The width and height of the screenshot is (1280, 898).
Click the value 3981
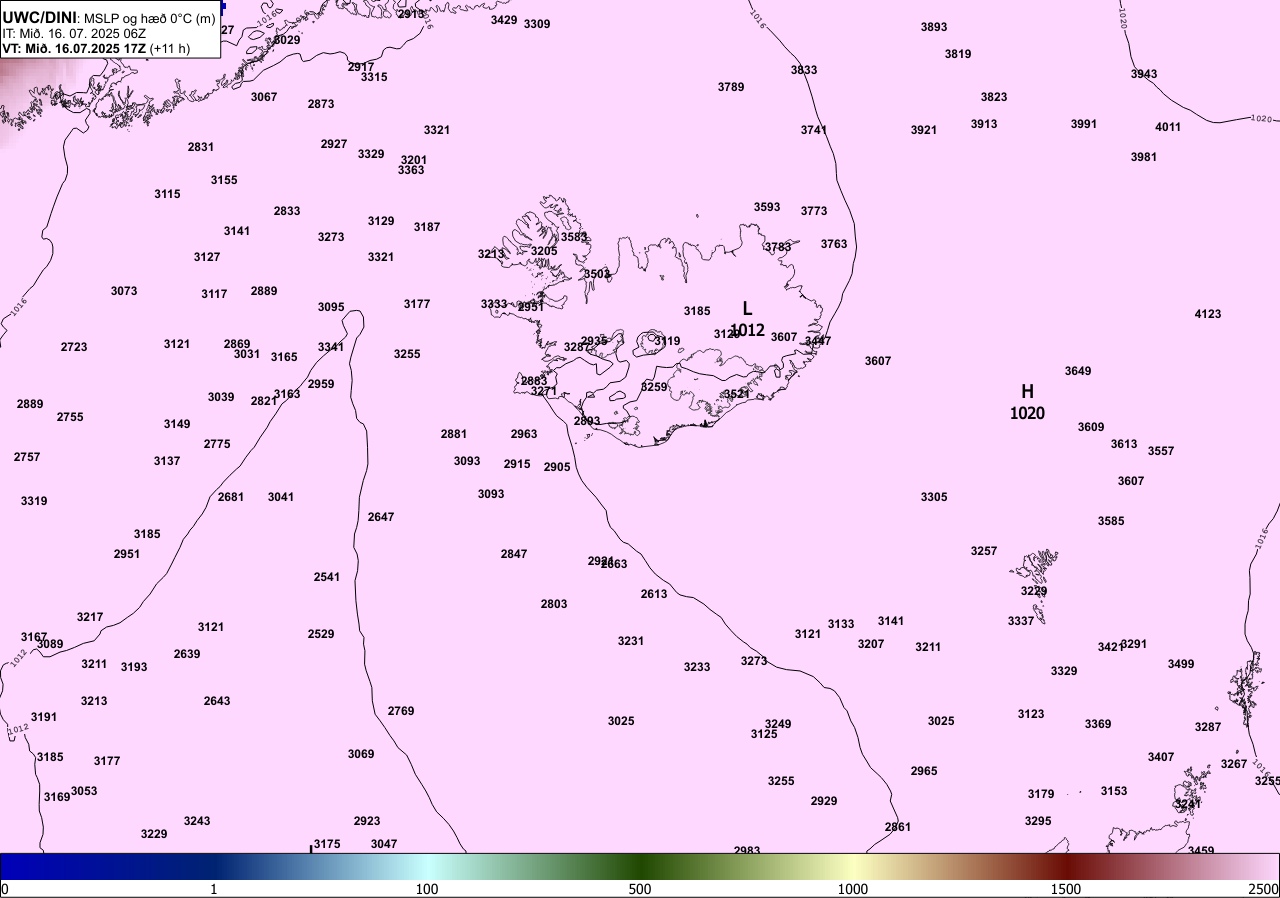1144,157
